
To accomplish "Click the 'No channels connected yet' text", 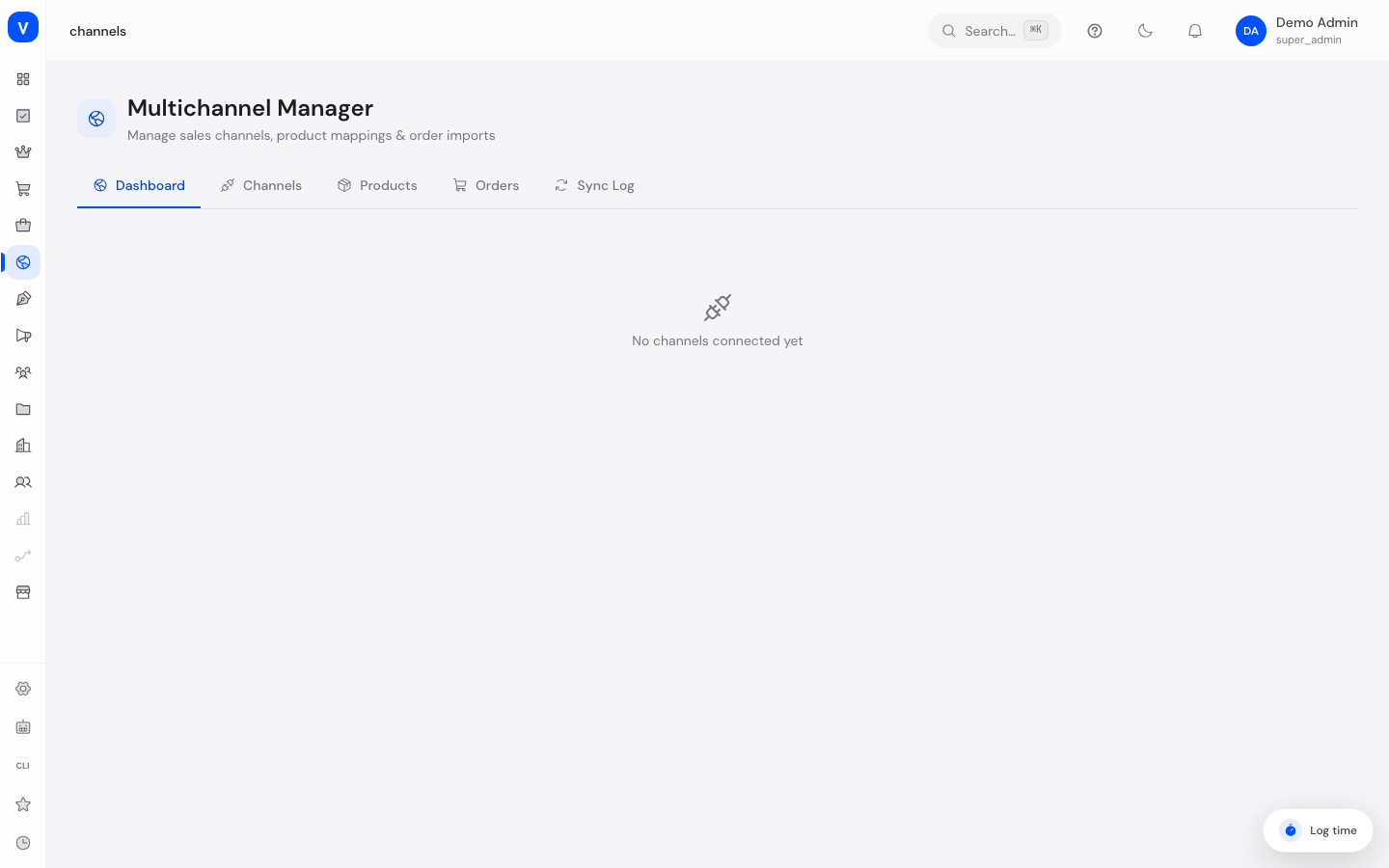I will pos(718,340).
